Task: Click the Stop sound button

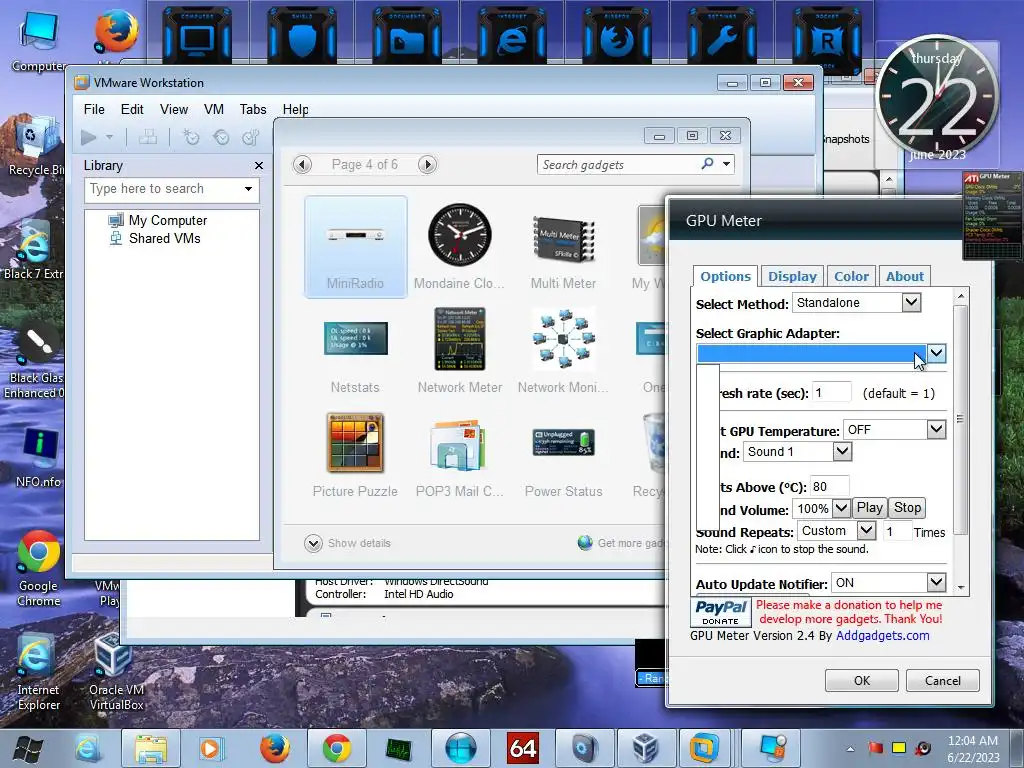Action: tap(907, 508)
